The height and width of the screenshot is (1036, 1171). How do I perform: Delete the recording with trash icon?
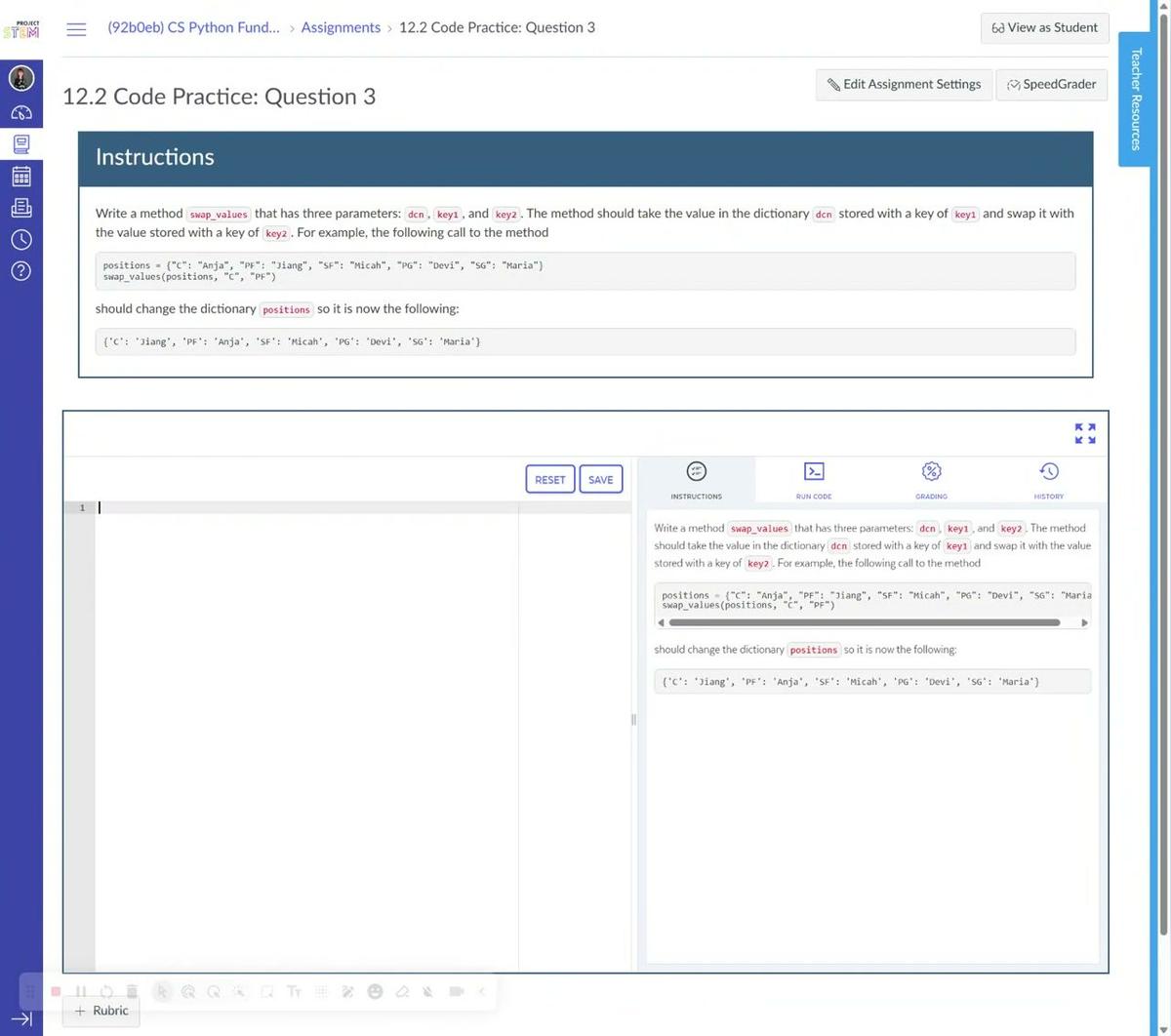[132, 992]
